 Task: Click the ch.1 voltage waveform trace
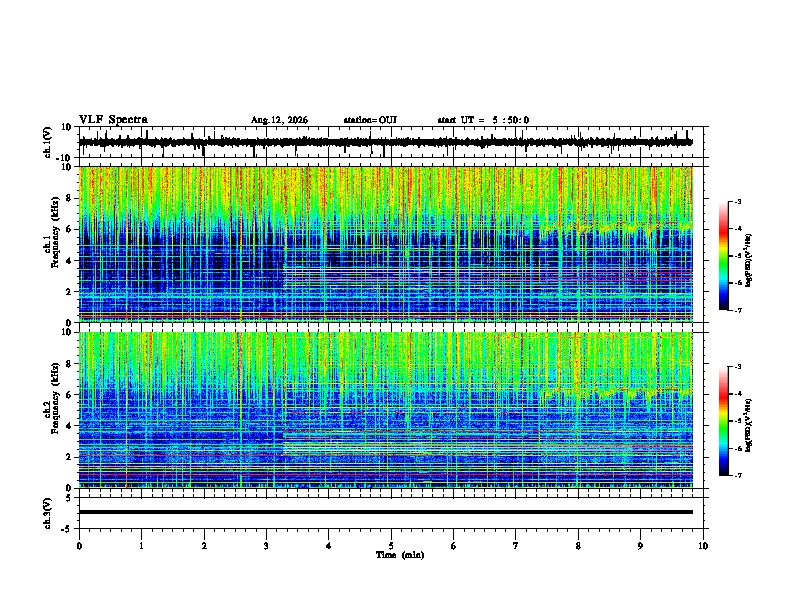(385, 142)
